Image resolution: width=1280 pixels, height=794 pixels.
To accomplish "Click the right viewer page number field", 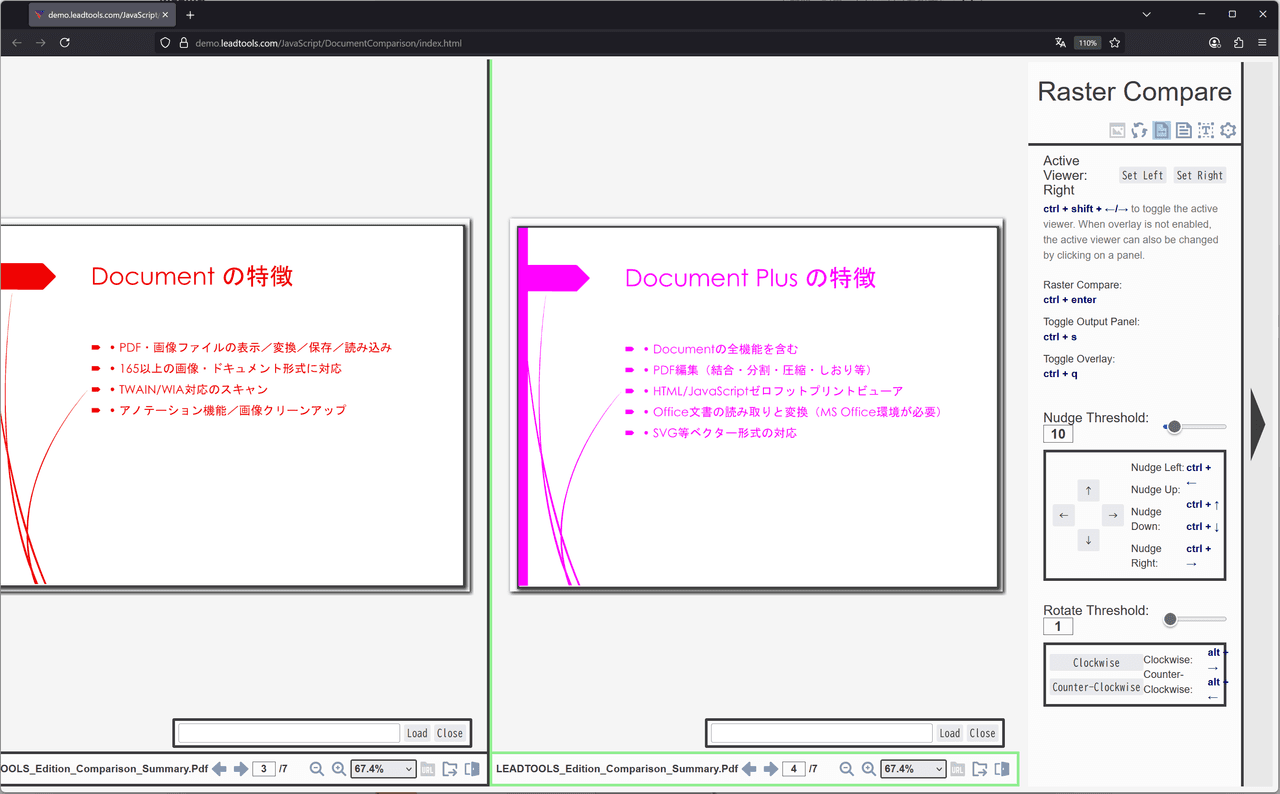I will click(x=794, y=769).
